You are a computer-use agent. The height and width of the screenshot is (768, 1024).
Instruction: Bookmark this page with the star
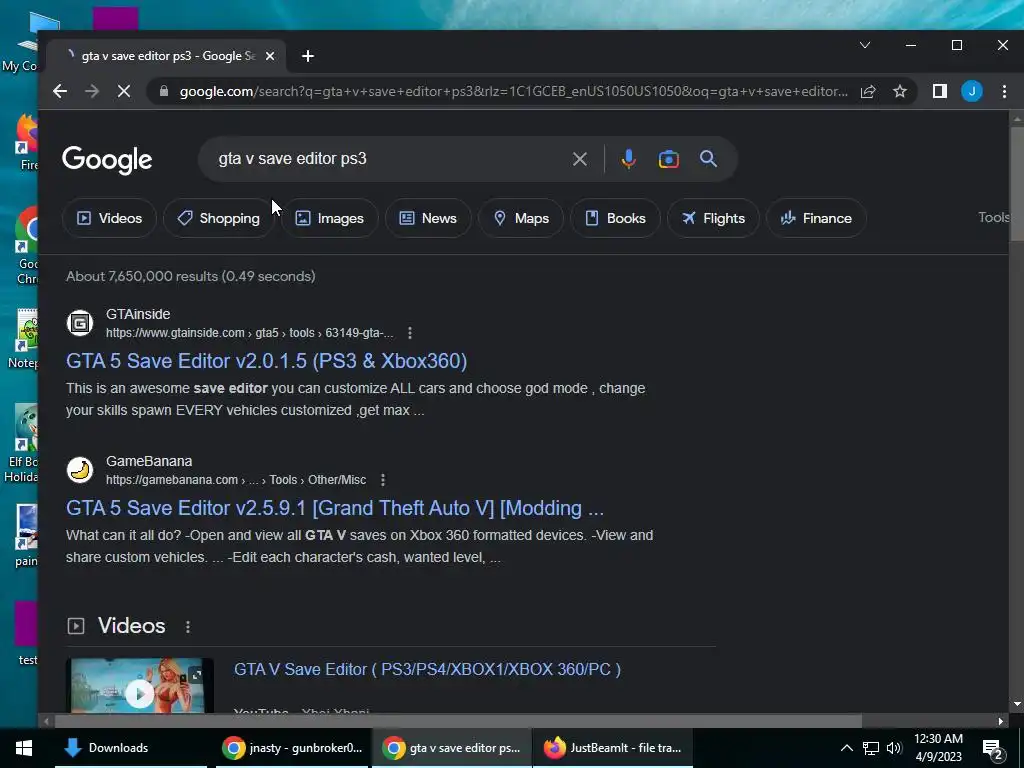pyautogui.click(x=900, y=91)
